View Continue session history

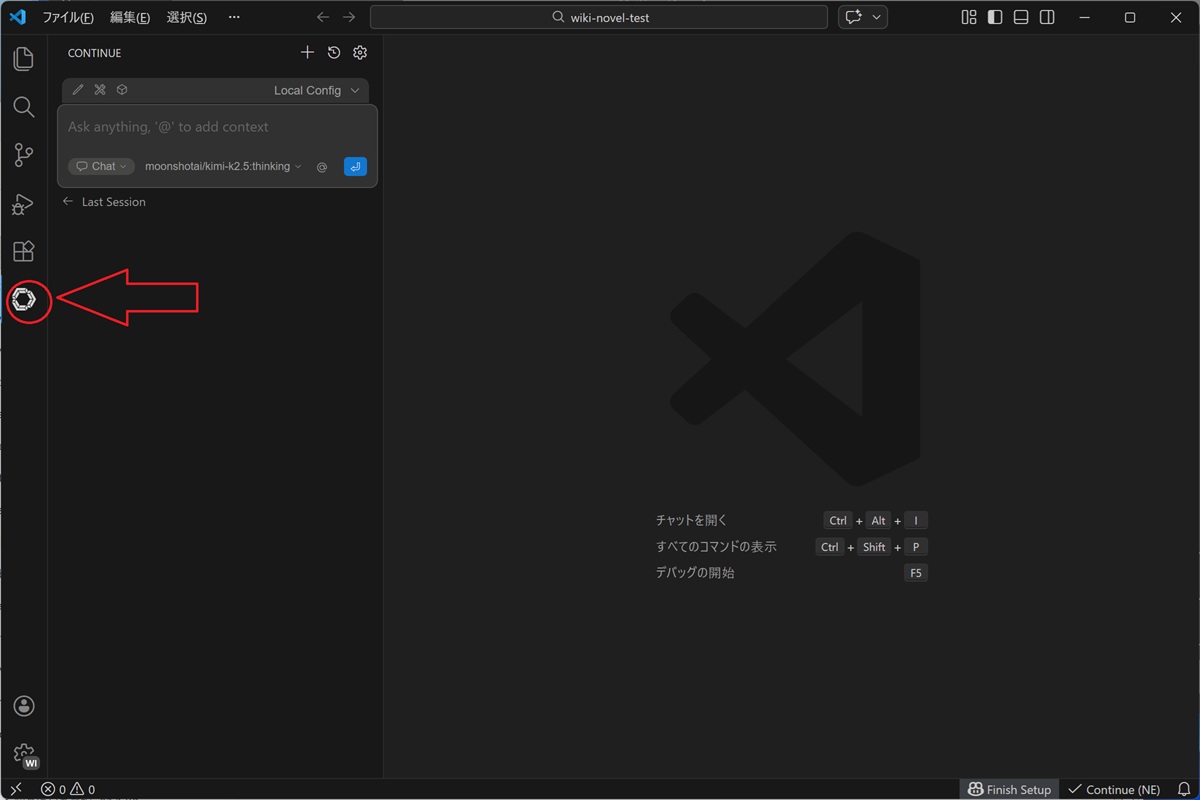tap(334, 53)
